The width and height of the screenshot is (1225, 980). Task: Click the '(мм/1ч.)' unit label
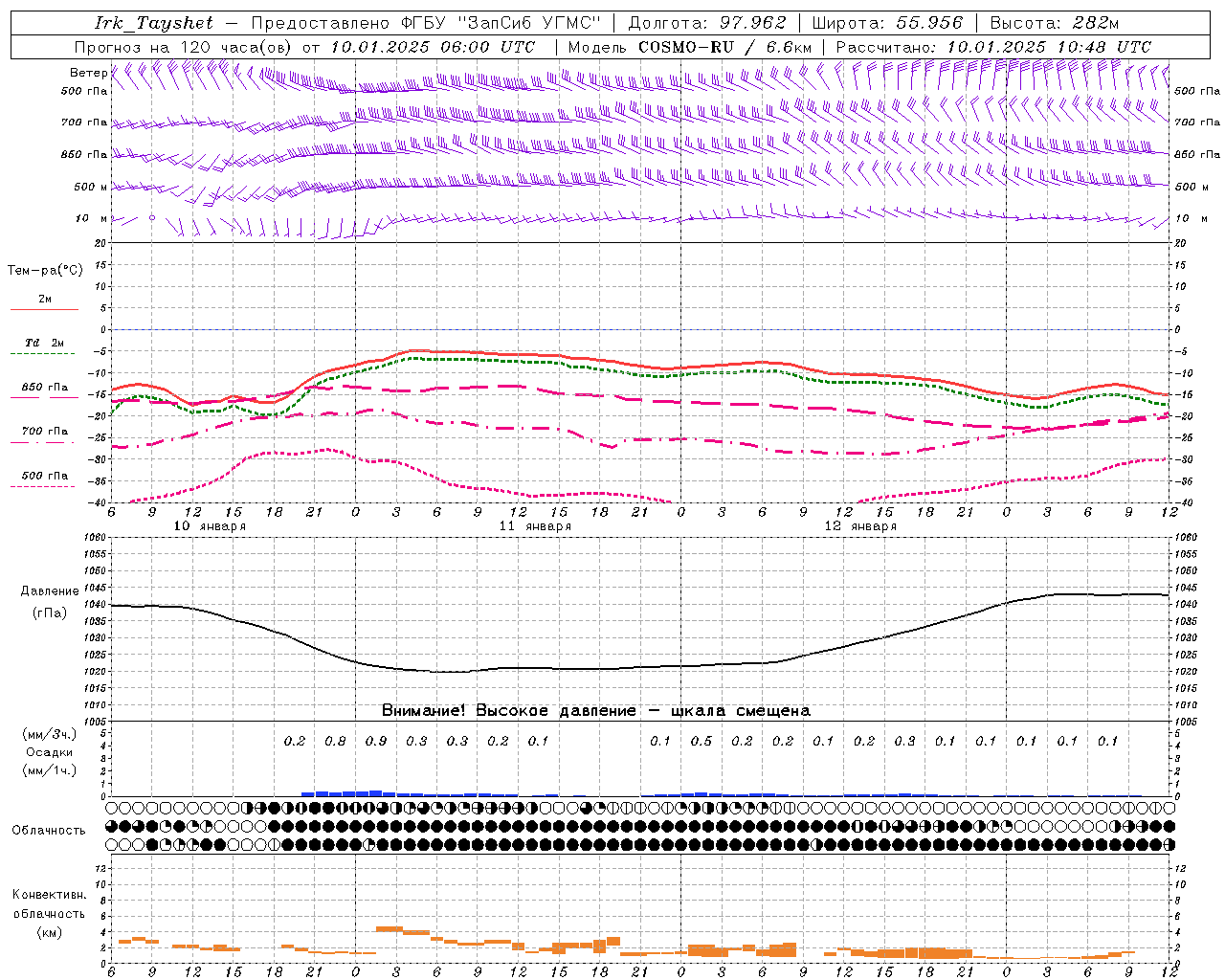tap(50, 770)
